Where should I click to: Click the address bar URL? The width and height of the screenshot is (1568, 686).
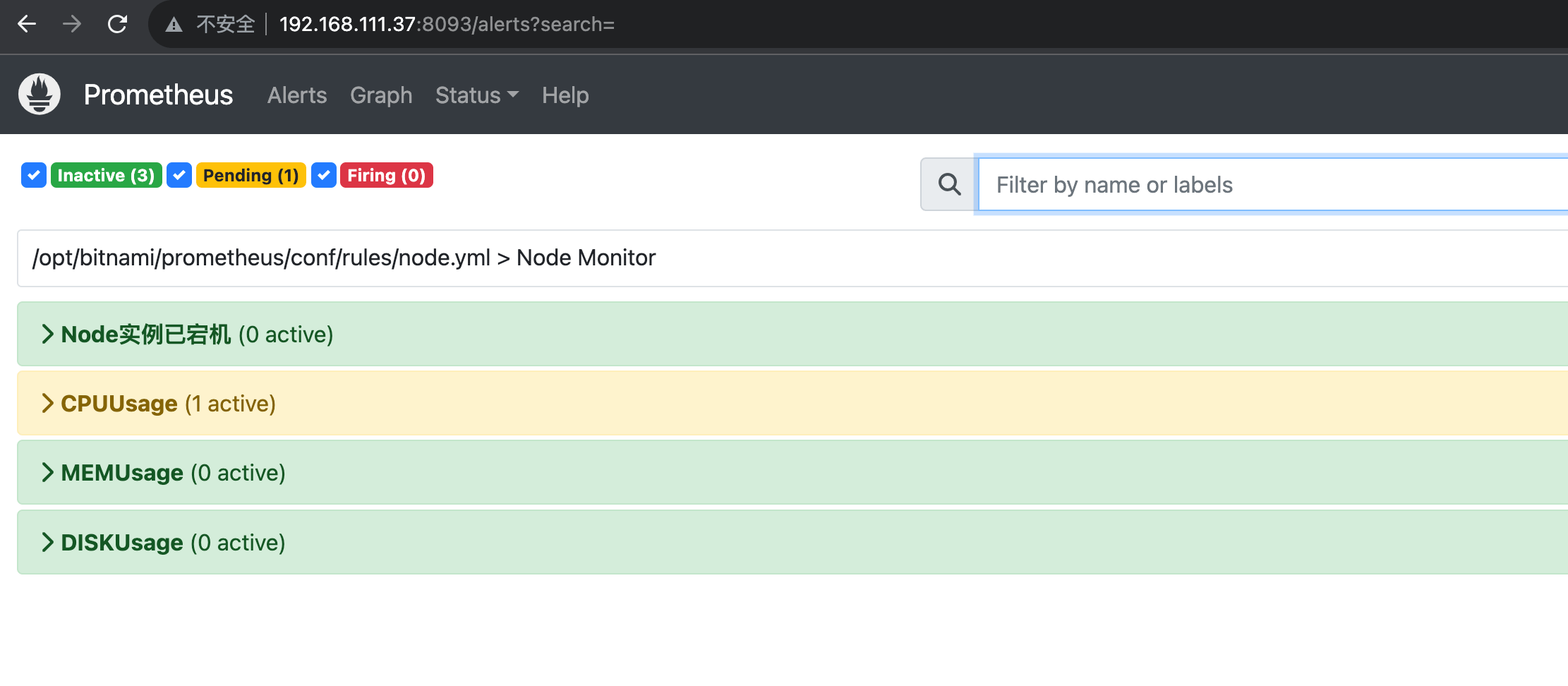tap(447, 24)
